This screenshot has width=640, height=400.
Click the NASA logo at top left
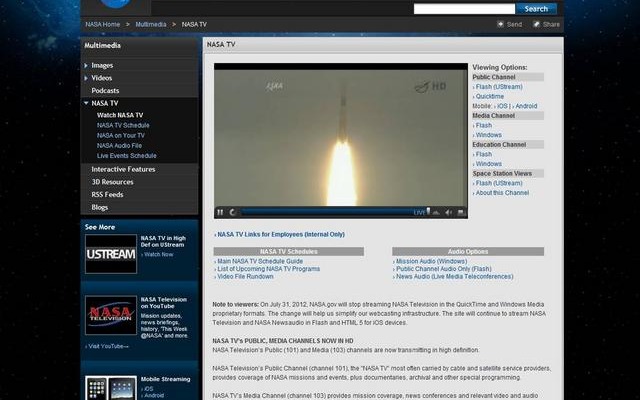pos(116,3)
